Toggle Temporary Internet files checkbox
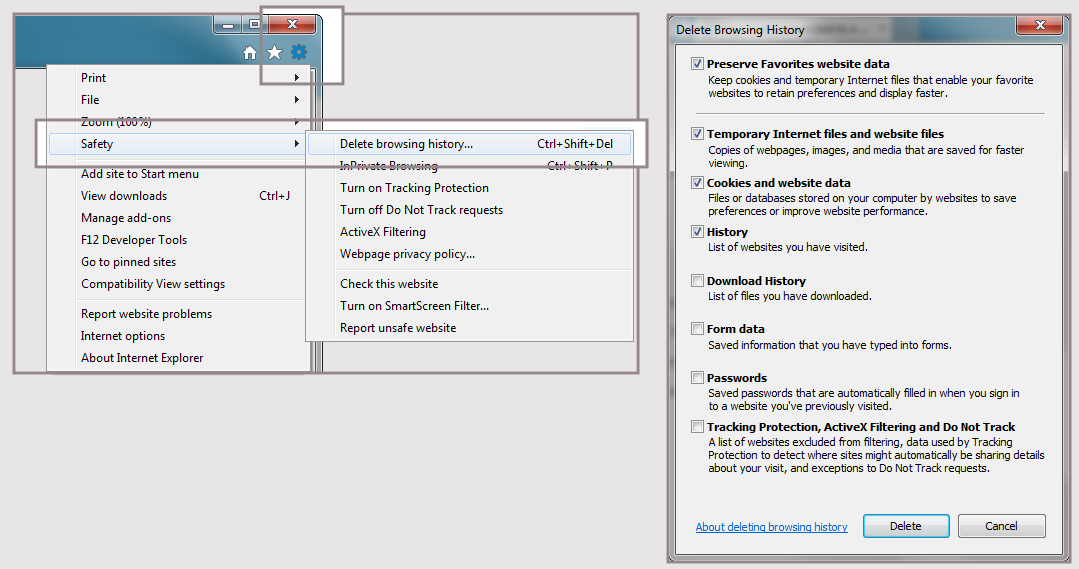Viewport: 1079px width, 569px height. (x=697, y=134)
